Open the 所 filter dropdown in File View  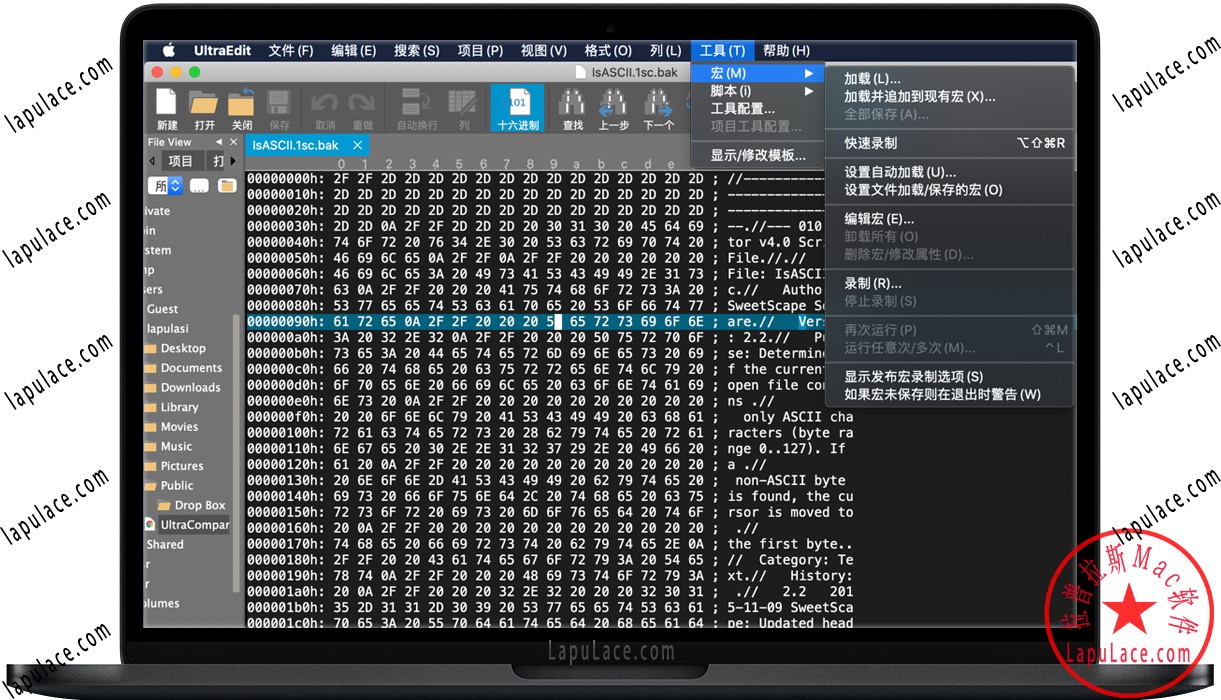tap(166, 186)
